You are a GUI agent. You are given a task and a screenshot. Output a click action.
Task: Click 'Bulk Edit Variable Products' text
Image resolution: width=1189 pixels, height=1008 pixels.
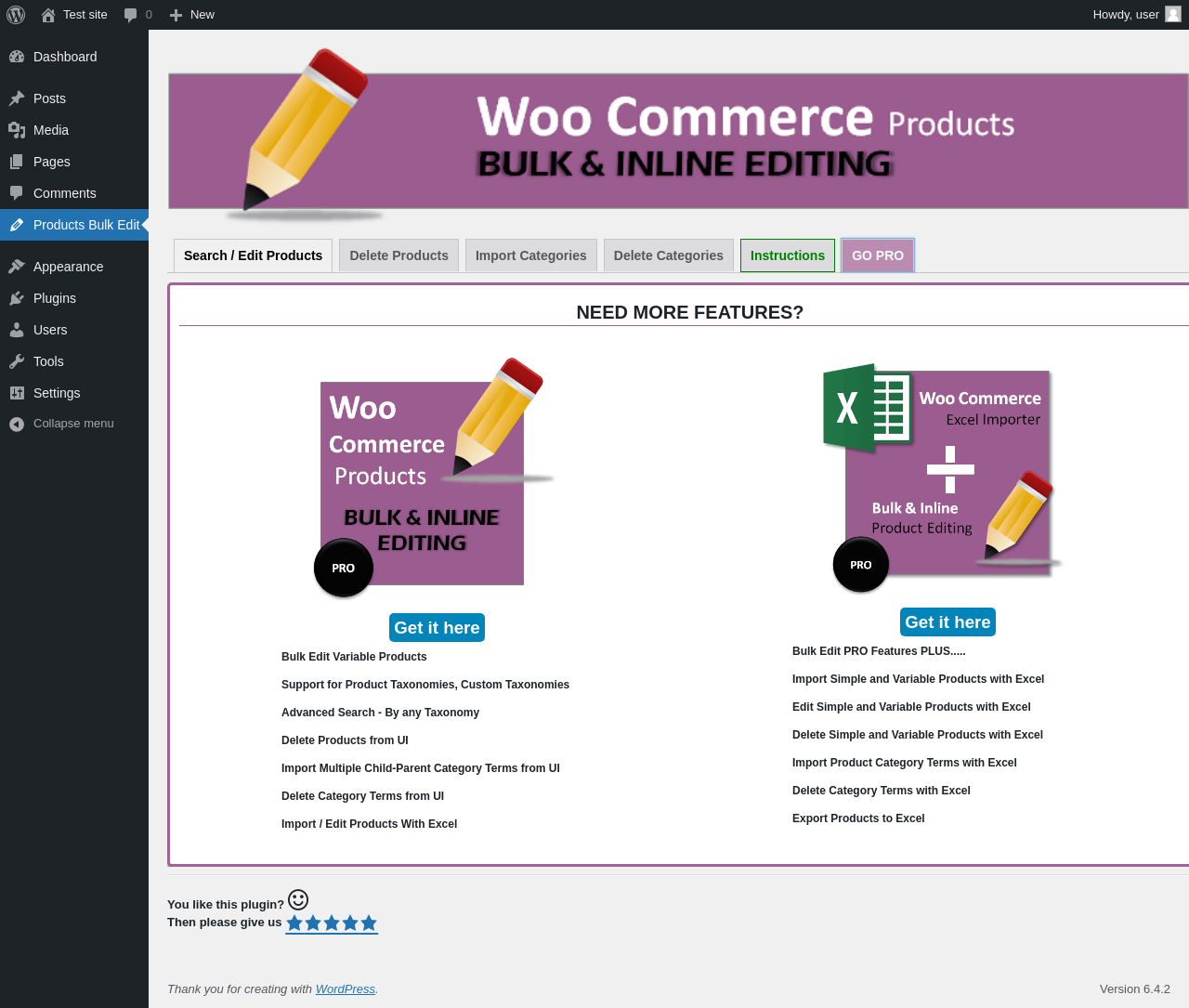(354, 657)
